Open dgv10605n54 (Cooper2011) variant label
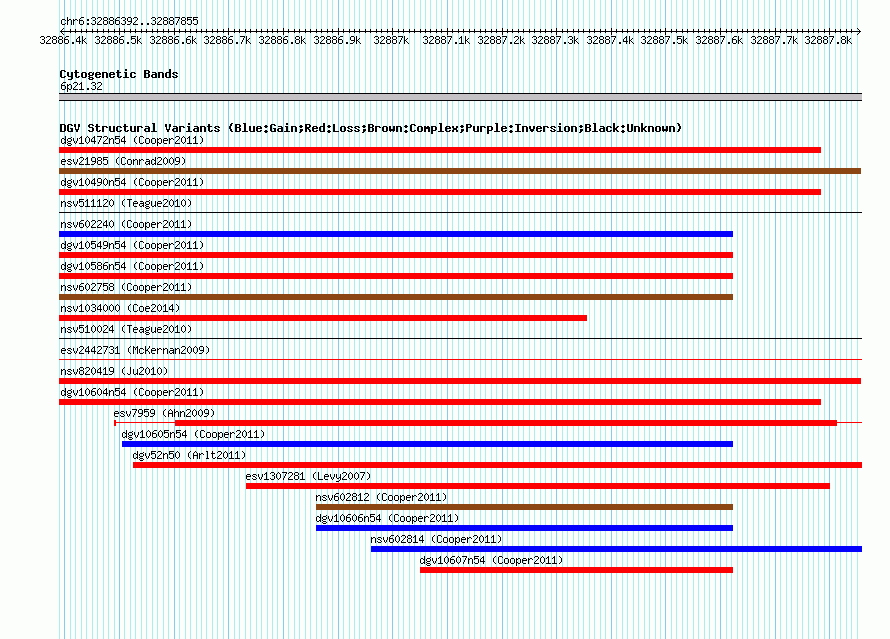Image resolution: width=890 pixels, height=639 pixels. [193, 434]
